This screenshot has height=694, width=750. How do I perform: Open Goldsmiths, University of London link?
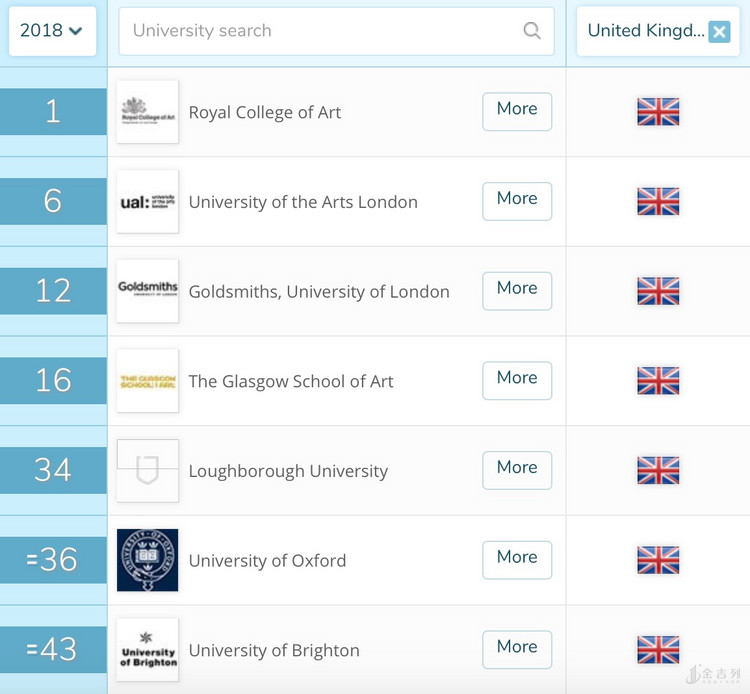tap(319, 292)
